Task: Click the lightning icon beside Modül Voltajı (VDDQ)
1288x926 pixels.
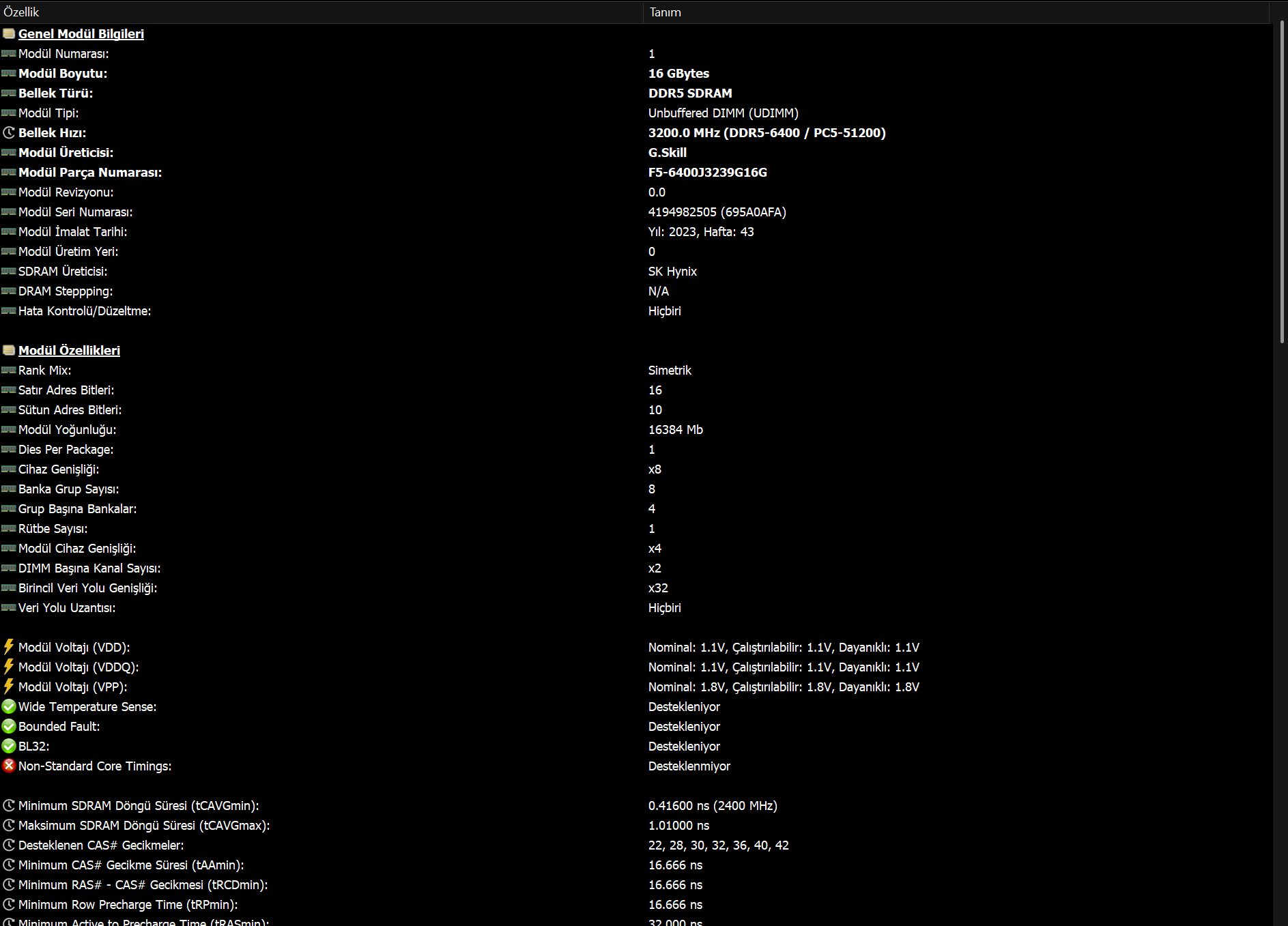Action: click(9, 666)
